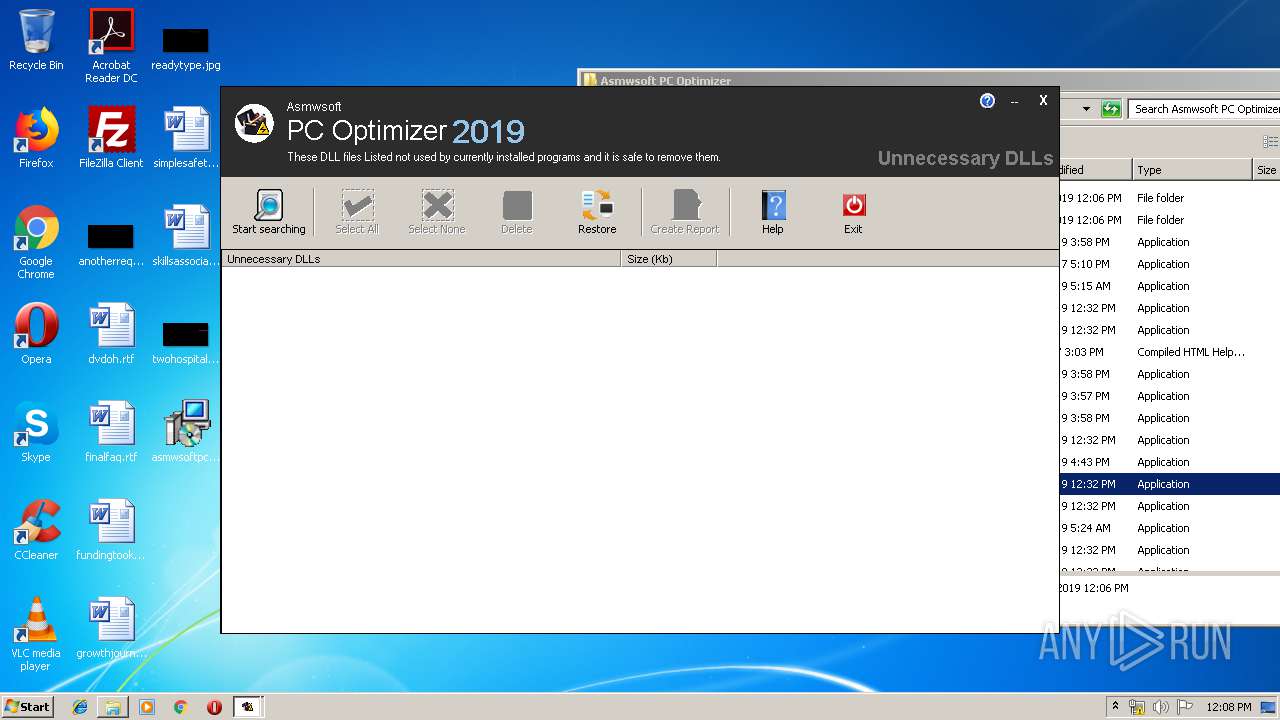Select the Acrobat Reader DC shortcut
1280x720 pixels.
[x=111, y=46]
